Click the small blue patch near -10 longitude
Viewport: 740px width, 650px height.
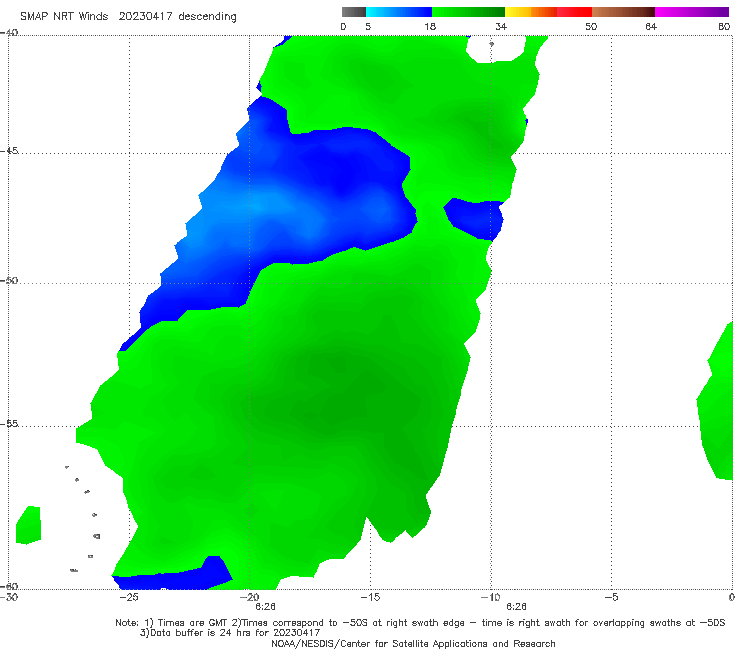[x=474, y=218]
